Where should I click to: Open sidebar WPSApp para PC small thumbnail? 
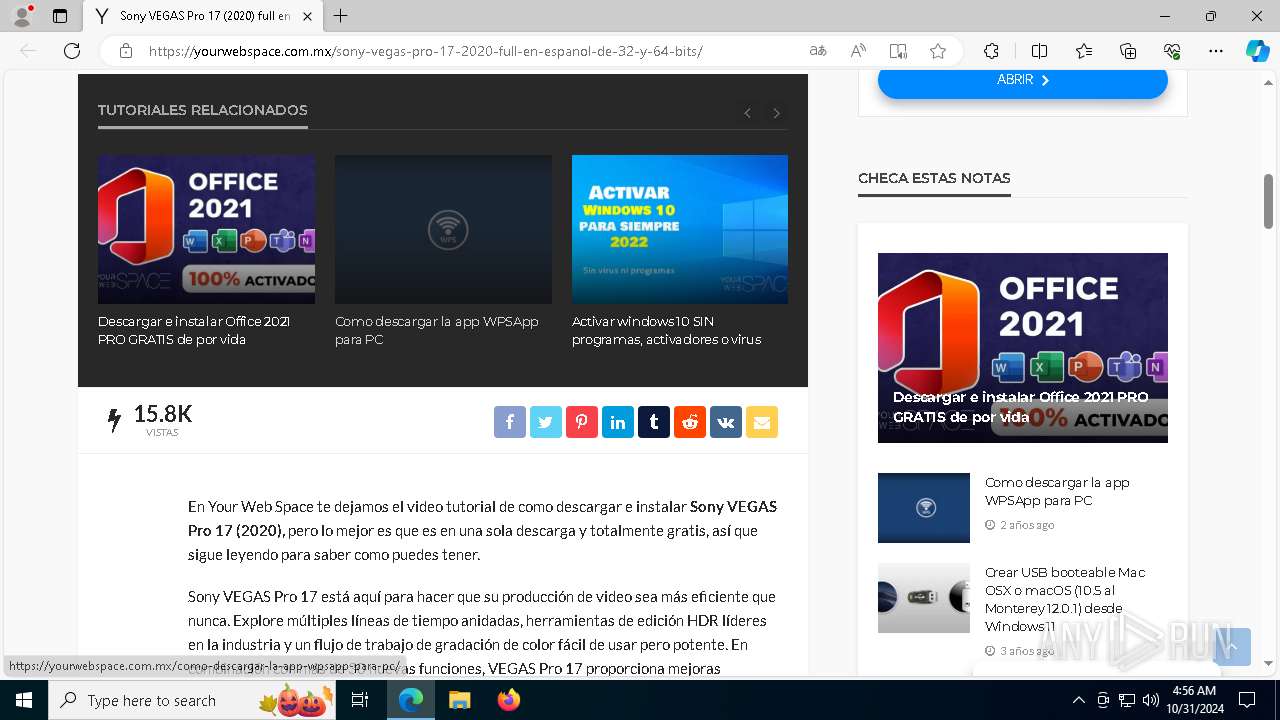924,508
